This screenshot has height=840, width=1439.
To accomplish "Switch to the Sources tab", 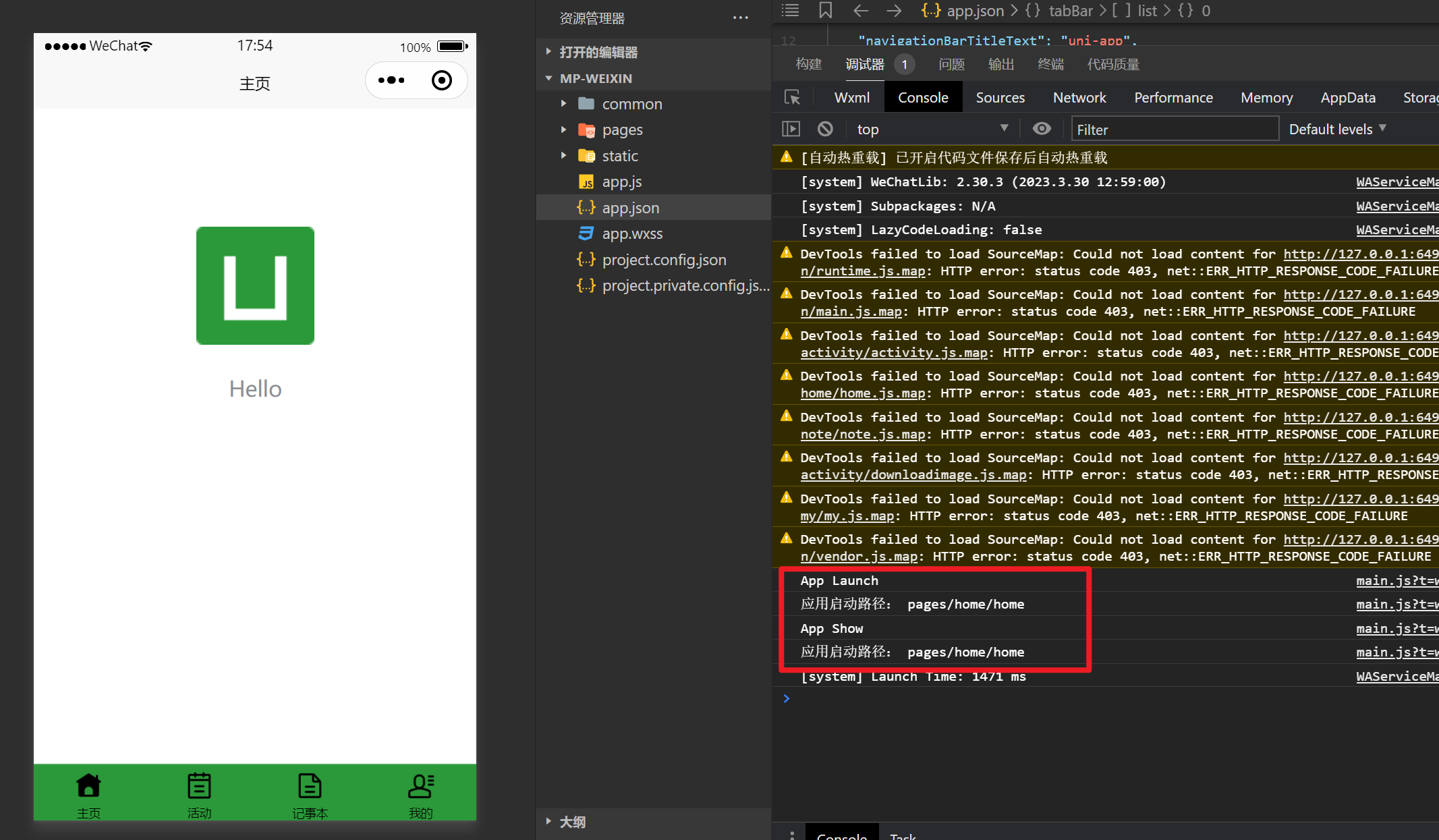I will pyautogui.click(x=1000, y=98).
